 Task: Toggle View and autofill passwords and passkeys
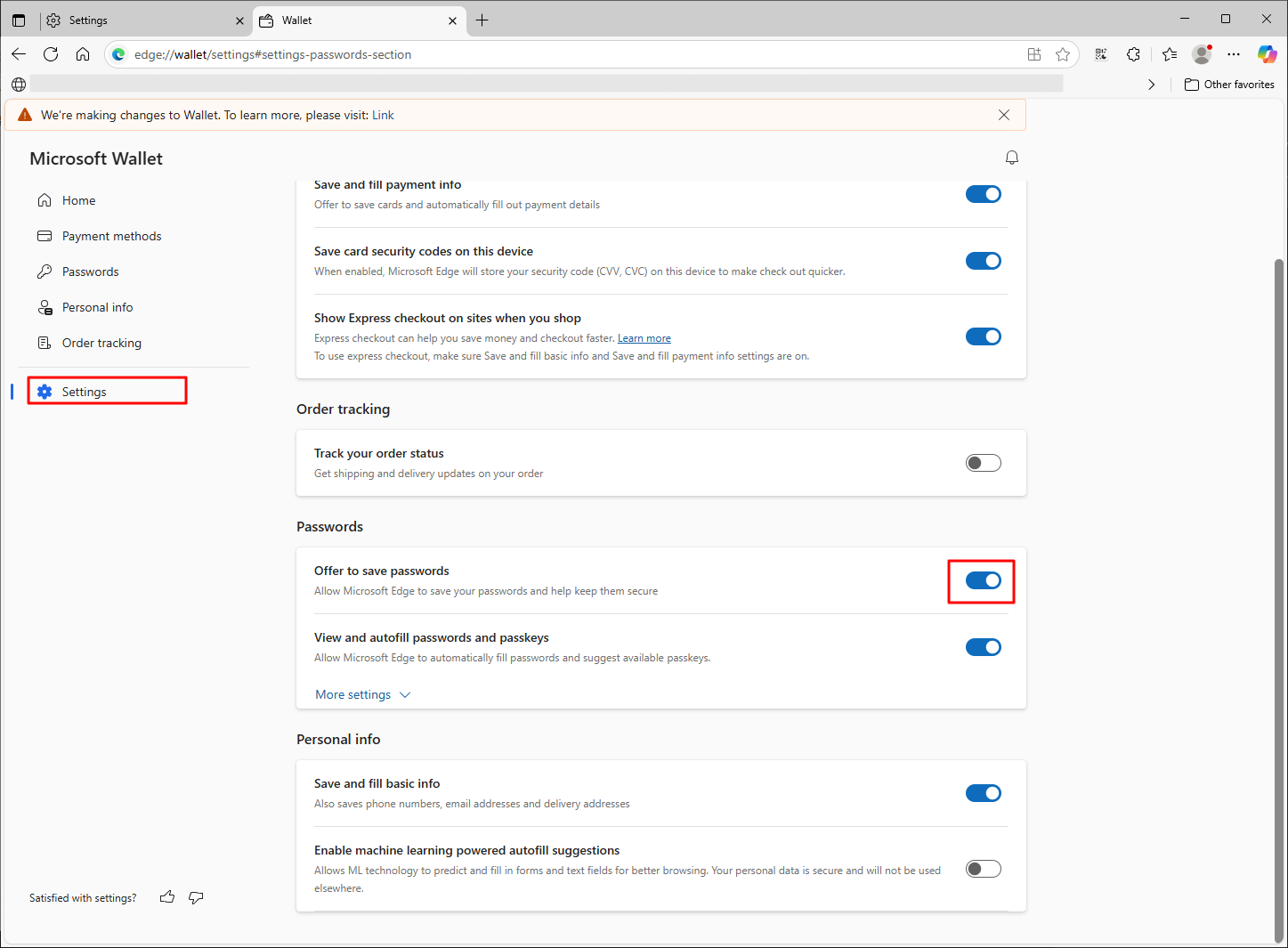coord(984,647)
